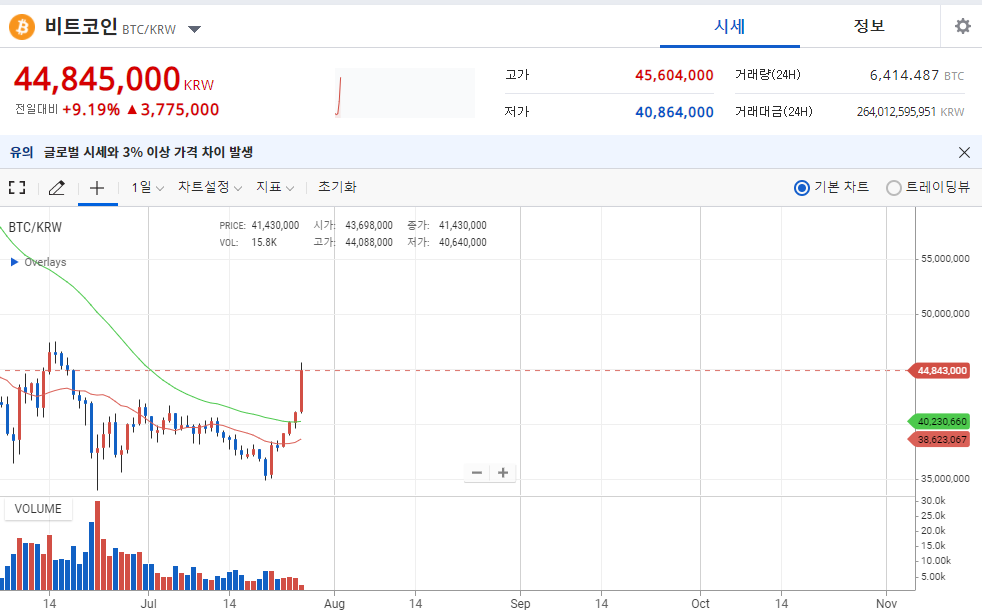
Task: Select the 트레이딩뷰 radio button
Action: pos(894,187)
